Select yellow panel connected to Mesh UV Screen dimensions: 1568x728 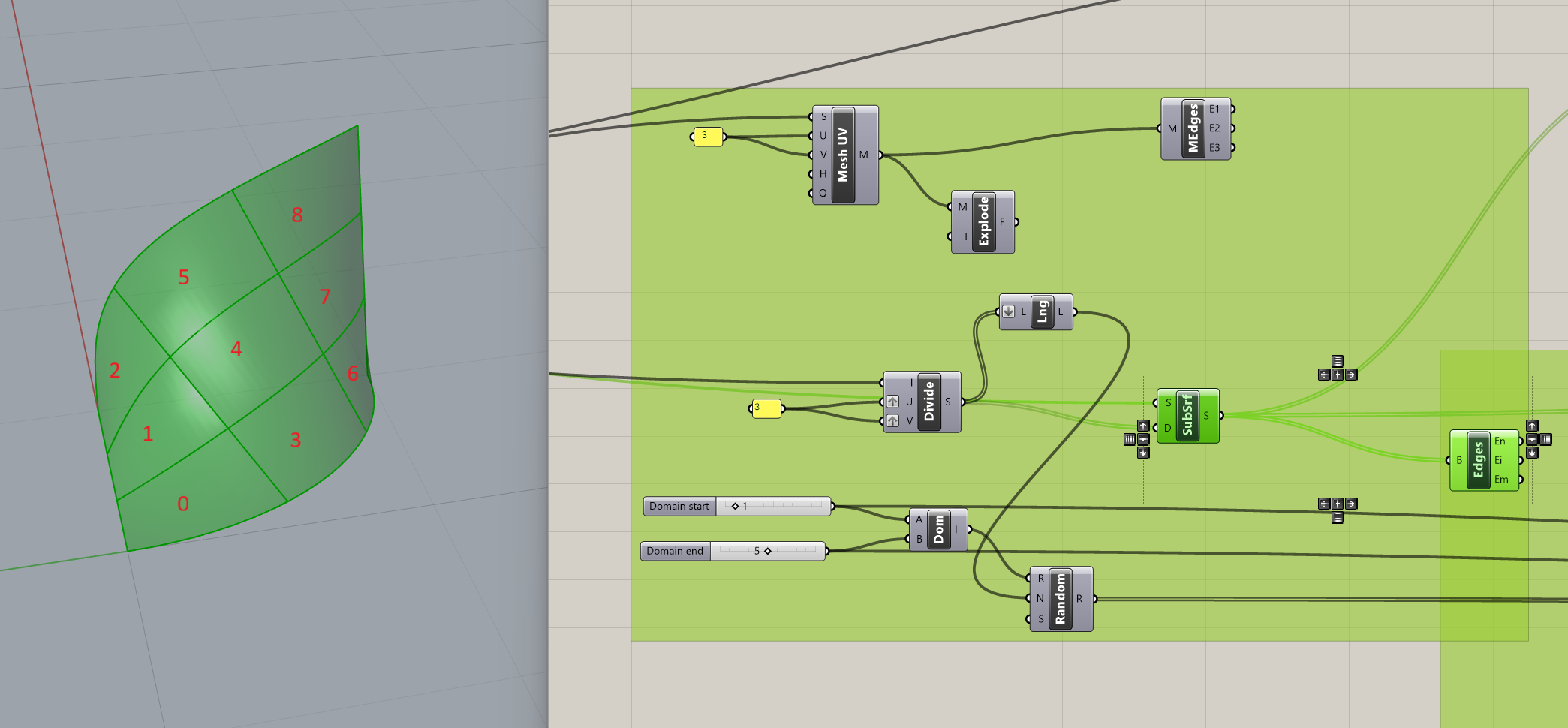tap(707, 137)
